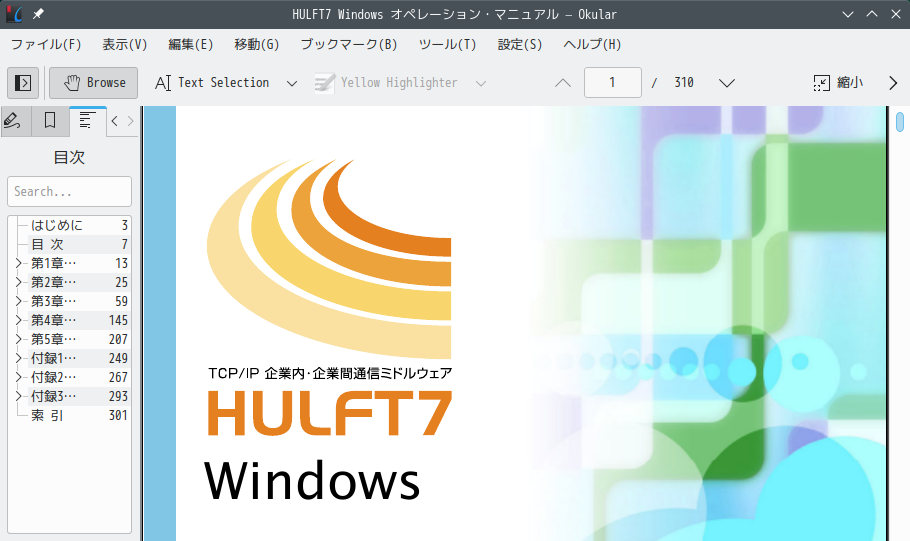Expand the 付録1 tree node
The image size is (910, 541).
click(19, 358)
